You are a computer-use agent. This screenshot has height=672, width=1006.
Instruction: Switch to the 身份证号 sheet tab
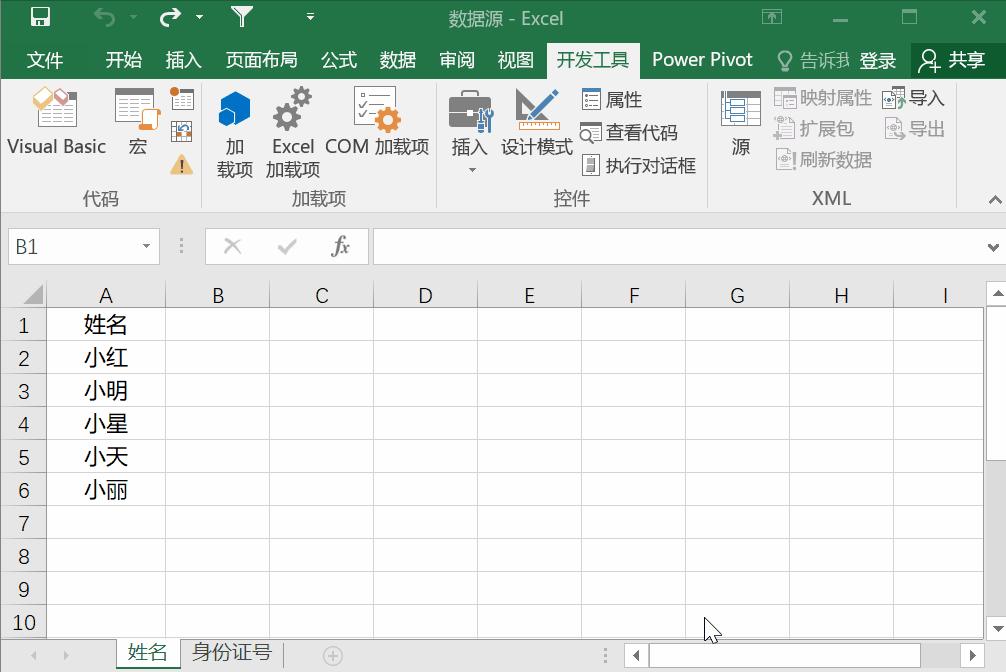click(x=232, y=652)
